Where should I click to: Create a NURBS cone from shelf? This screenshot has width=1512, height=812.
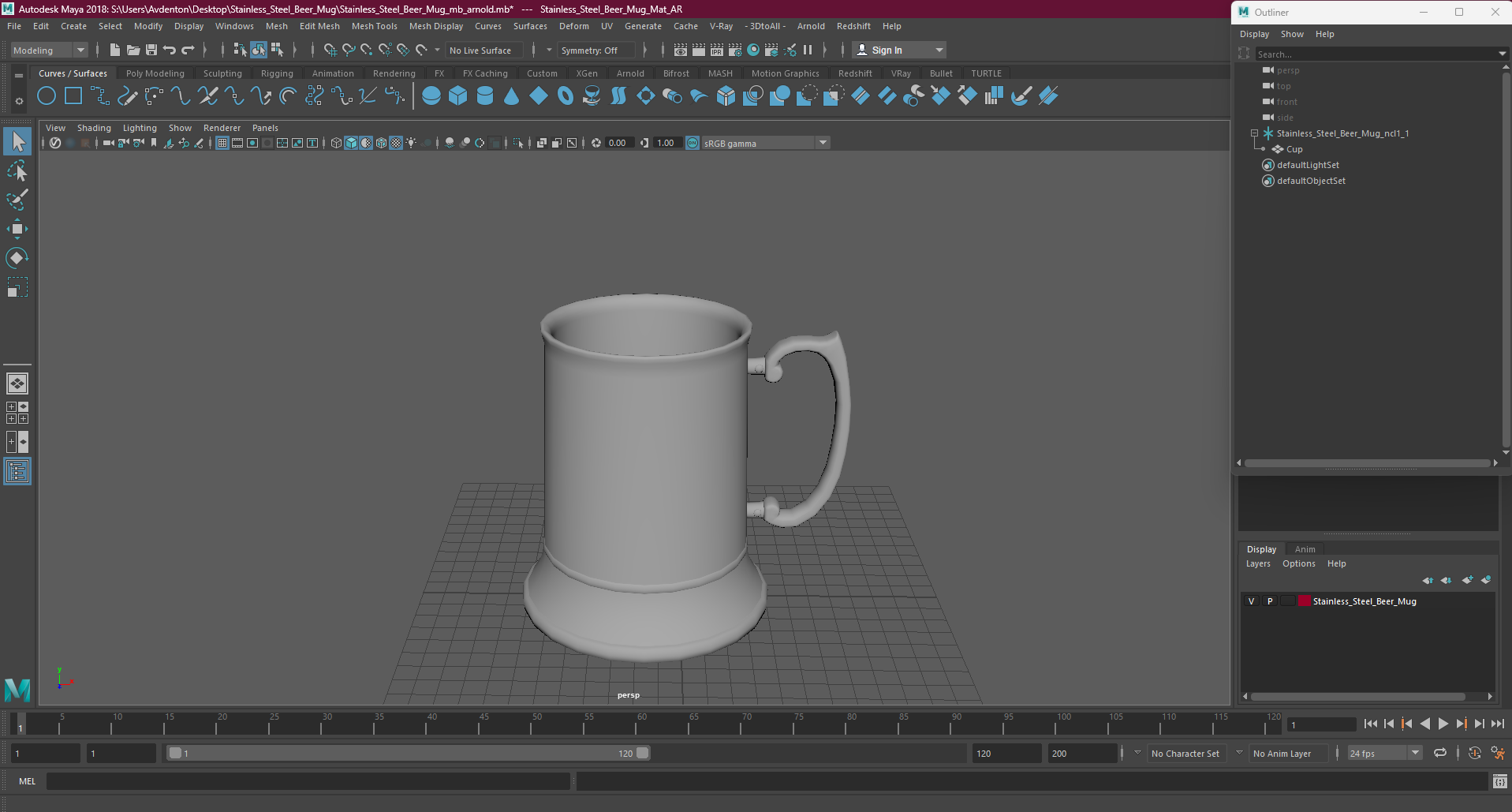click(512, 96)
